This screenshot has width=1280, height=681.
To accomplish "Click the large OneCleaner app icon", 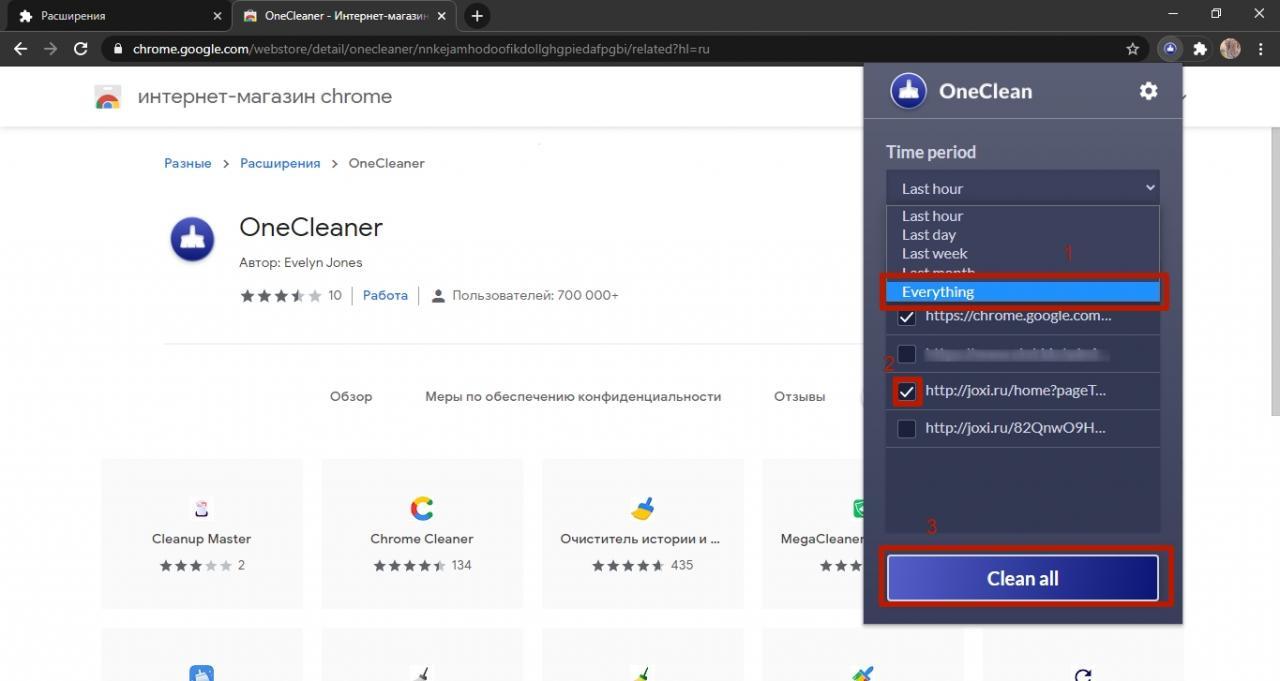I will [x=192, y=239].
